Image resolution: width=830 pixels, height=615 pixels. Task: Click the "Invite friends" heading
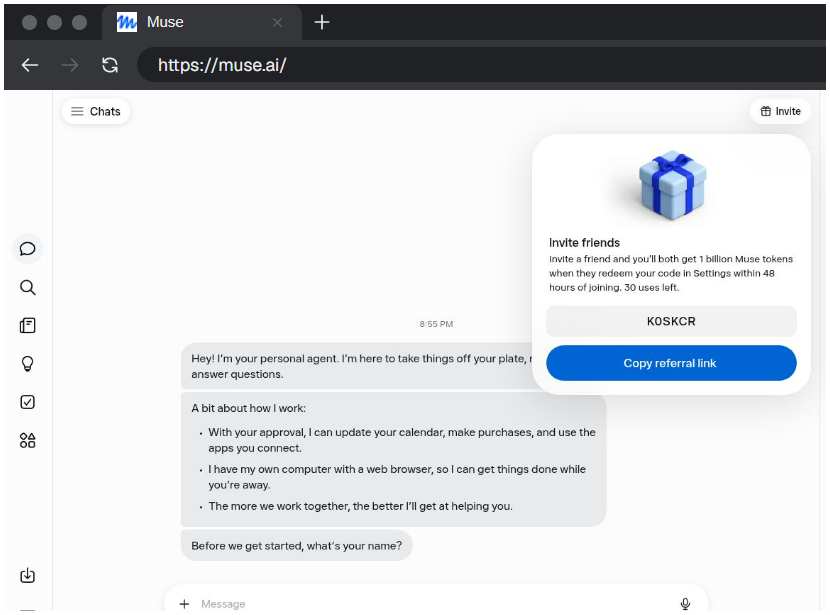tap(584, 243)
